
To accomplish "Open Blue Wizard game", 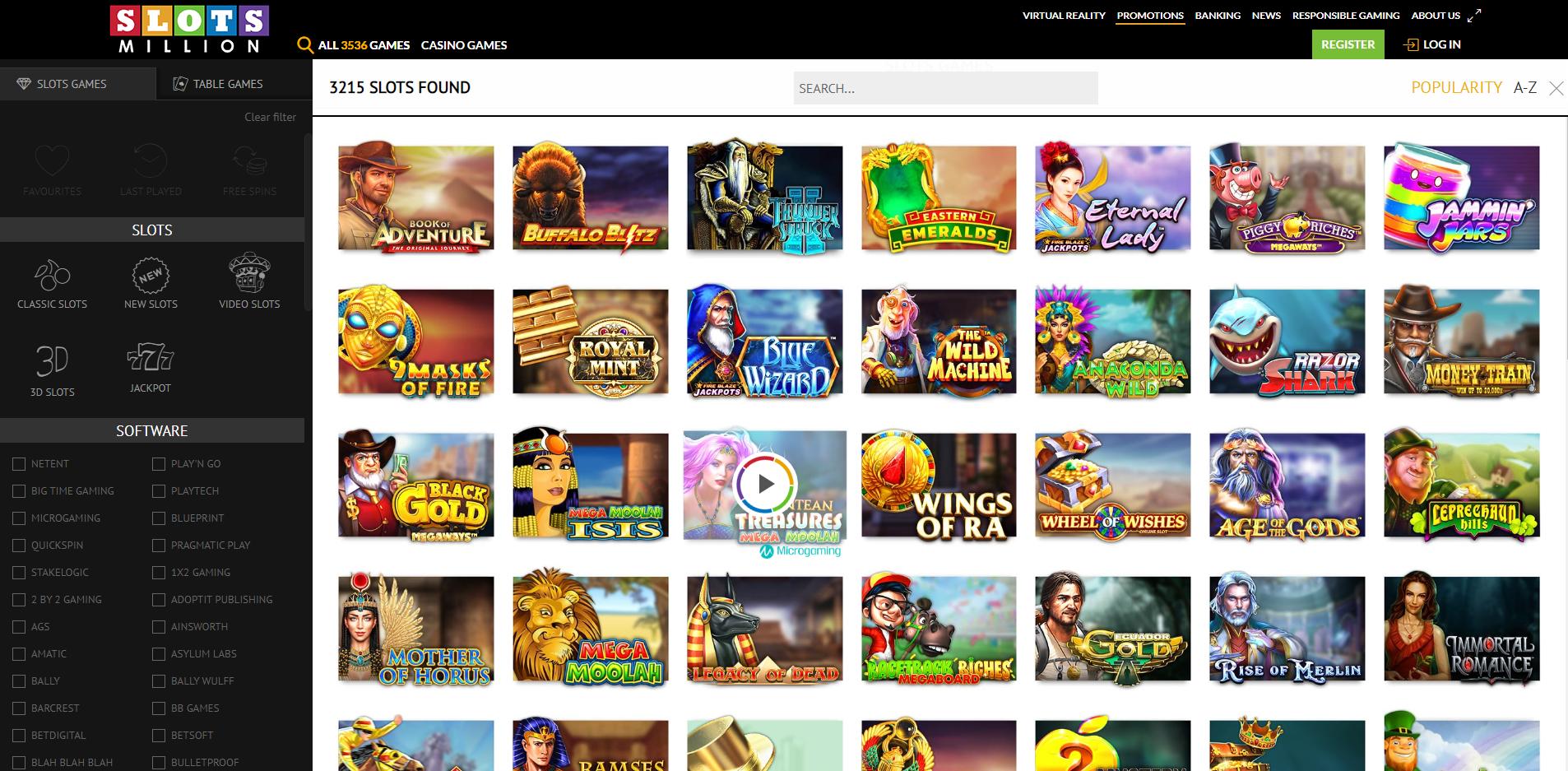I will coord(765,341).
